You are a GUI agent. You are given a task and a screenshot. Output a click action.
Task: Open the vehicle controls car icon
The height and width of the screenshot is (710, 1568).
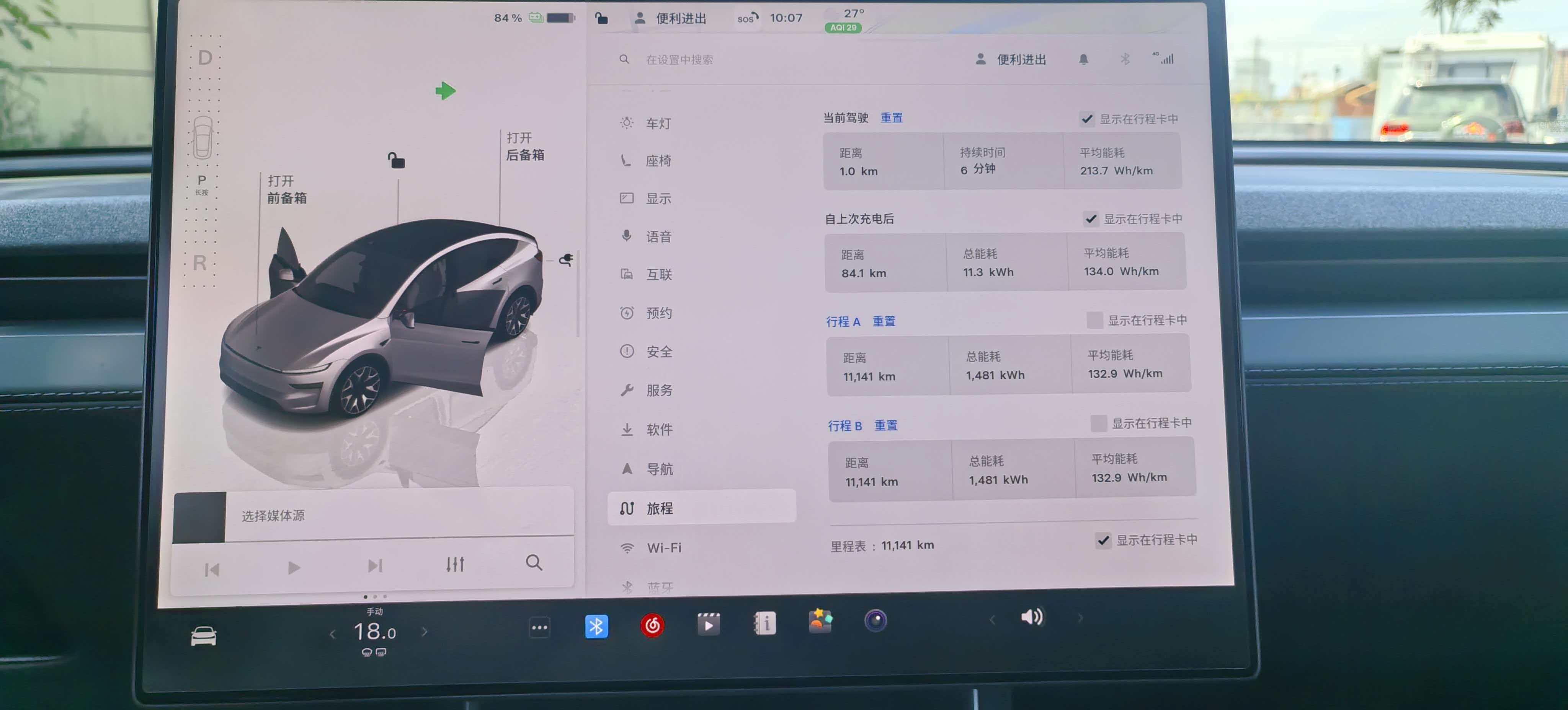point(203,636)
